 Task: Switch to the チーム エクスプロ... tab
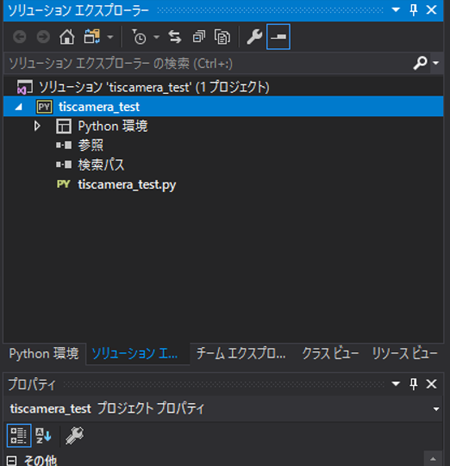[x=241, y=354]
